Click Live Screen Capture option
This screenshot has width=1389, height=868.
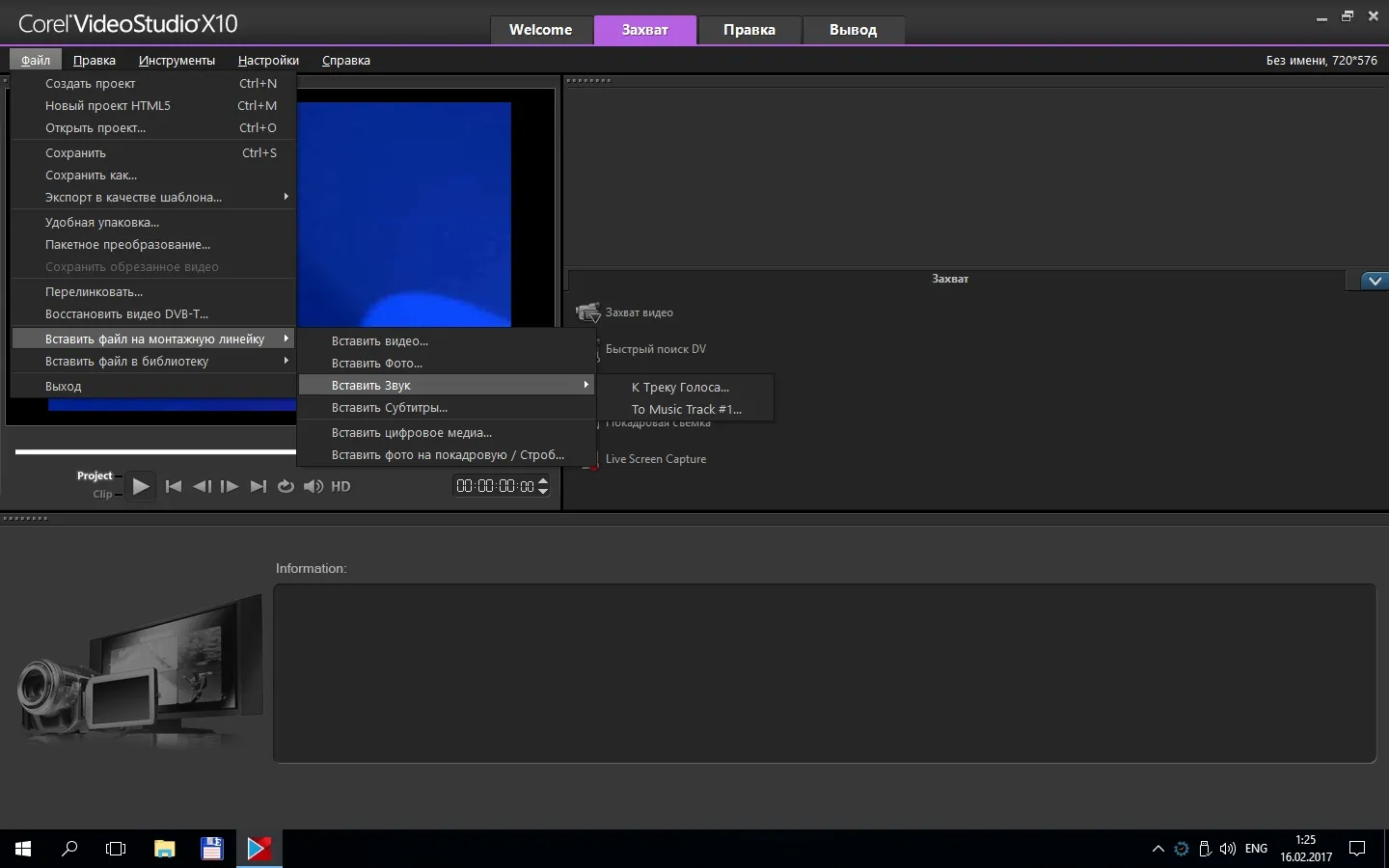click(656, 459)
